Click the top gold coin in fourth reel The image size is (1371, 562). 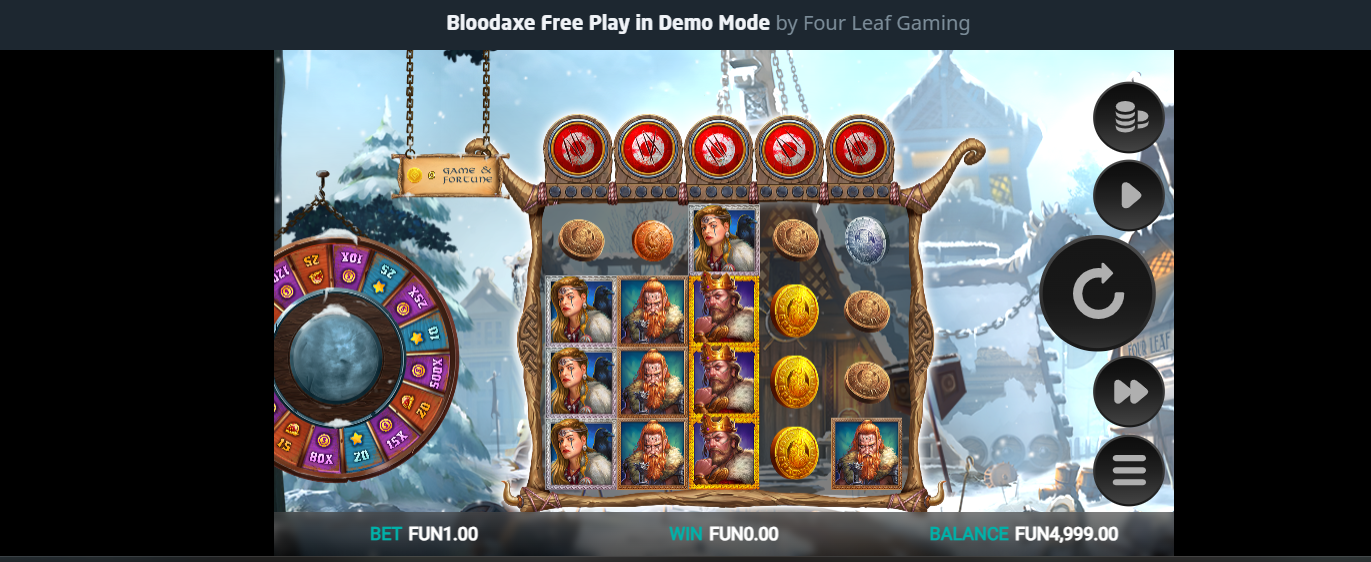[x=796, y=310]
